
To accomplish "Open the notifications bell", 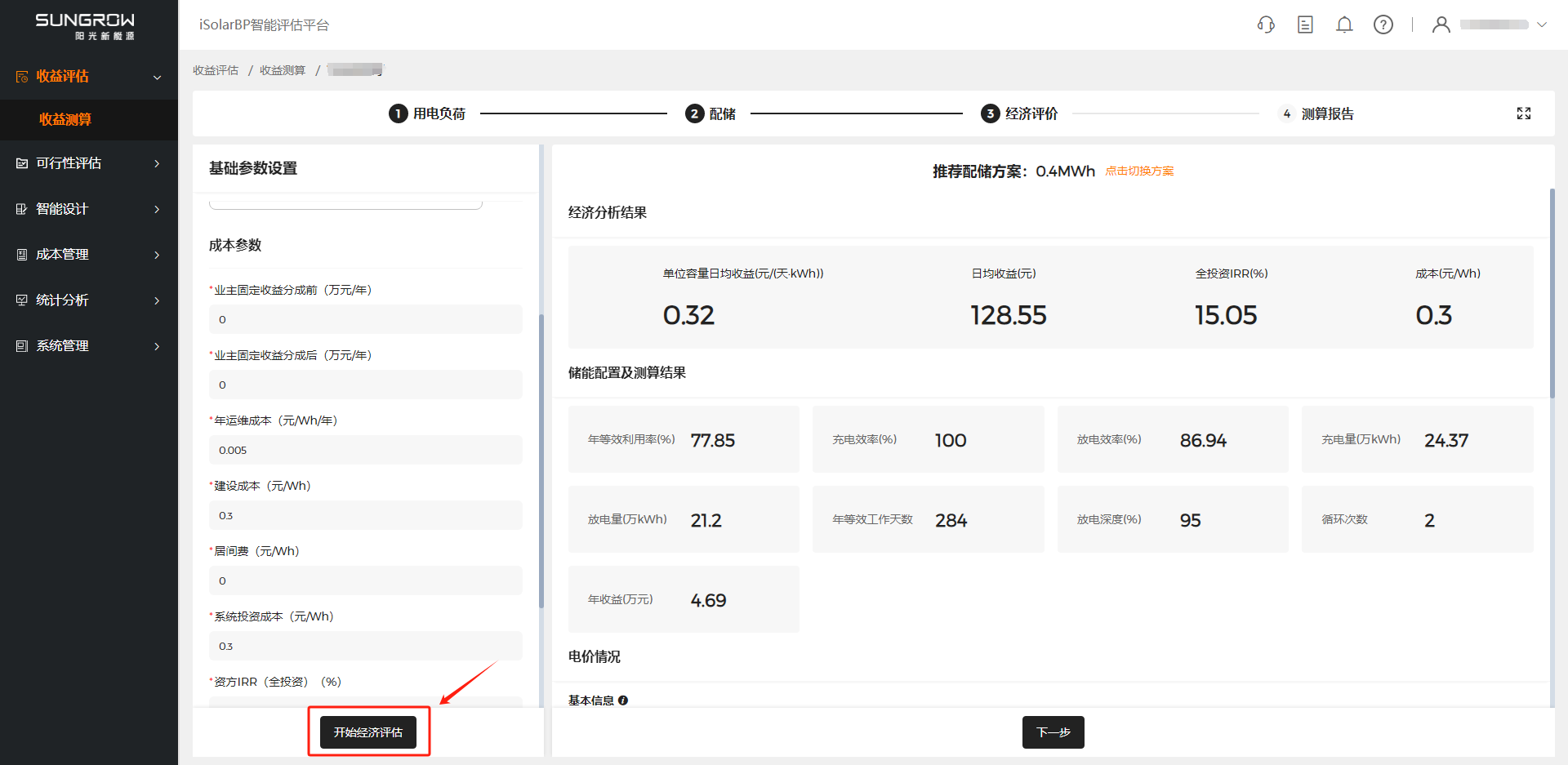I will pyautogui.click(x=1344, y=24).
